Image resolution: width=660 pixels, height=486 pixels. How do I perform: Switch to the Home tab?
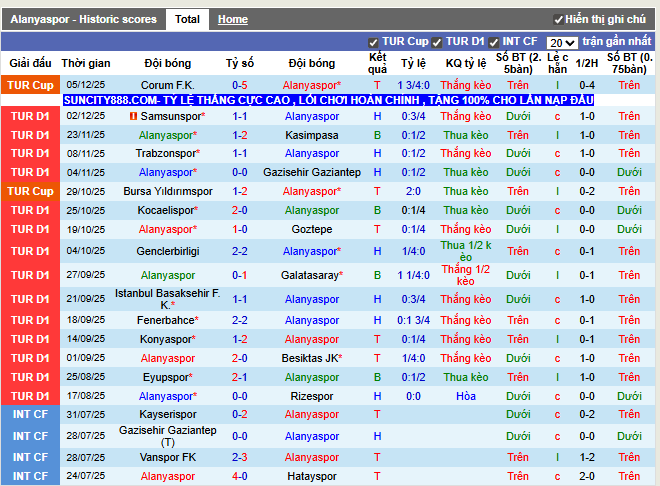[233, 19]
